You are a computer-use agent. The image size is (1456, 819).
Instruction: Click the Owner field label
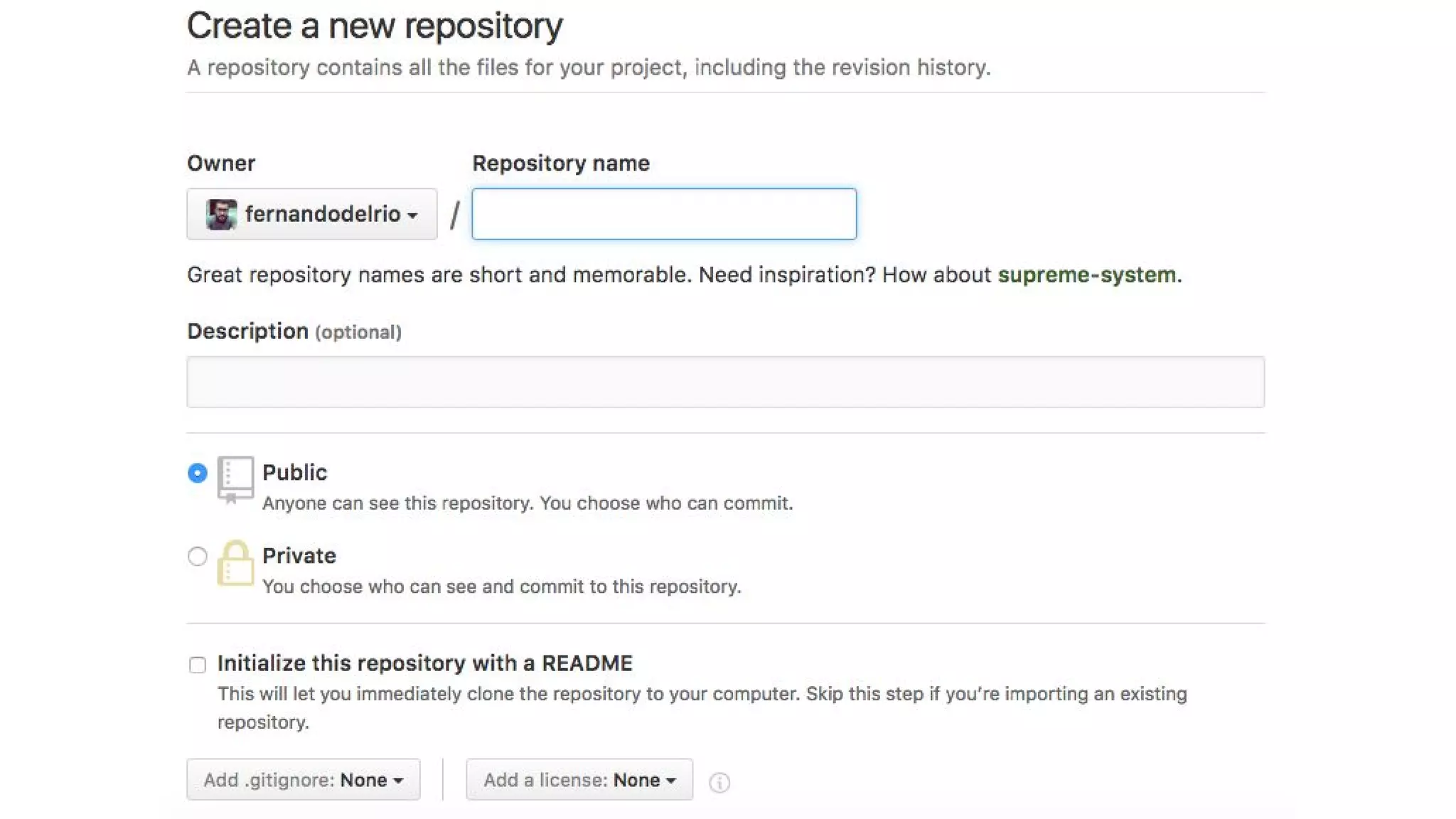221,164
